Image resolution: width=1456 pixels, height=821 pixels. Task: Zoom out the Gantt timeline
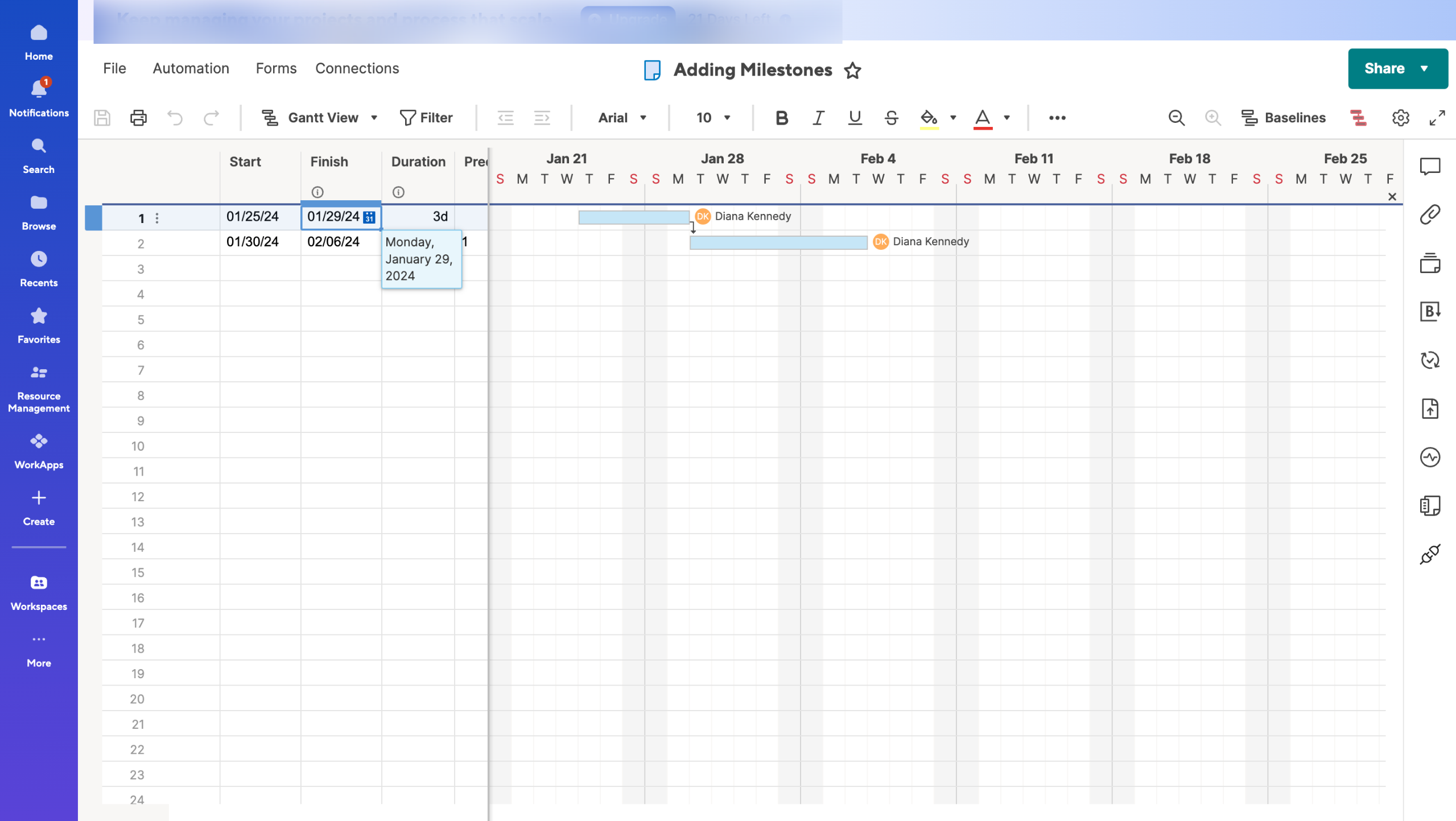[x=1176, y=118]
